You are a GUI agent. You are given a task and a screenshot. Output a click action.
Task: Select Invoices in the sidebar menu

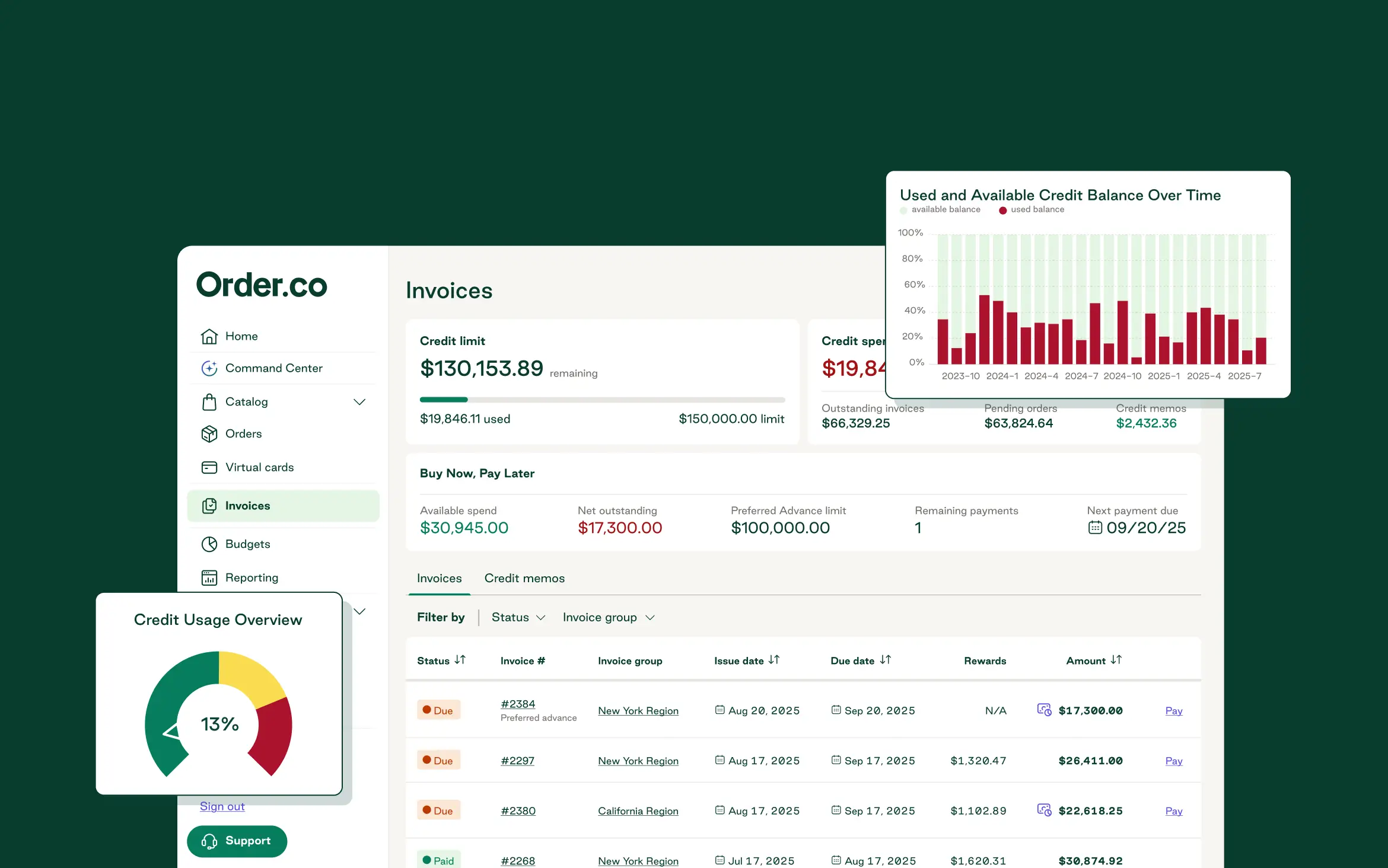[283, 506]
